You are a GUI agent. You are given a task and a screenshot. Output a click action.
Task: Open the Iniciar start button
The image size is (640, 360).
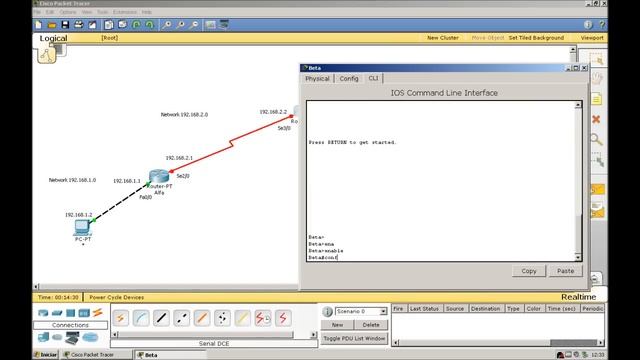coord(46,355)
